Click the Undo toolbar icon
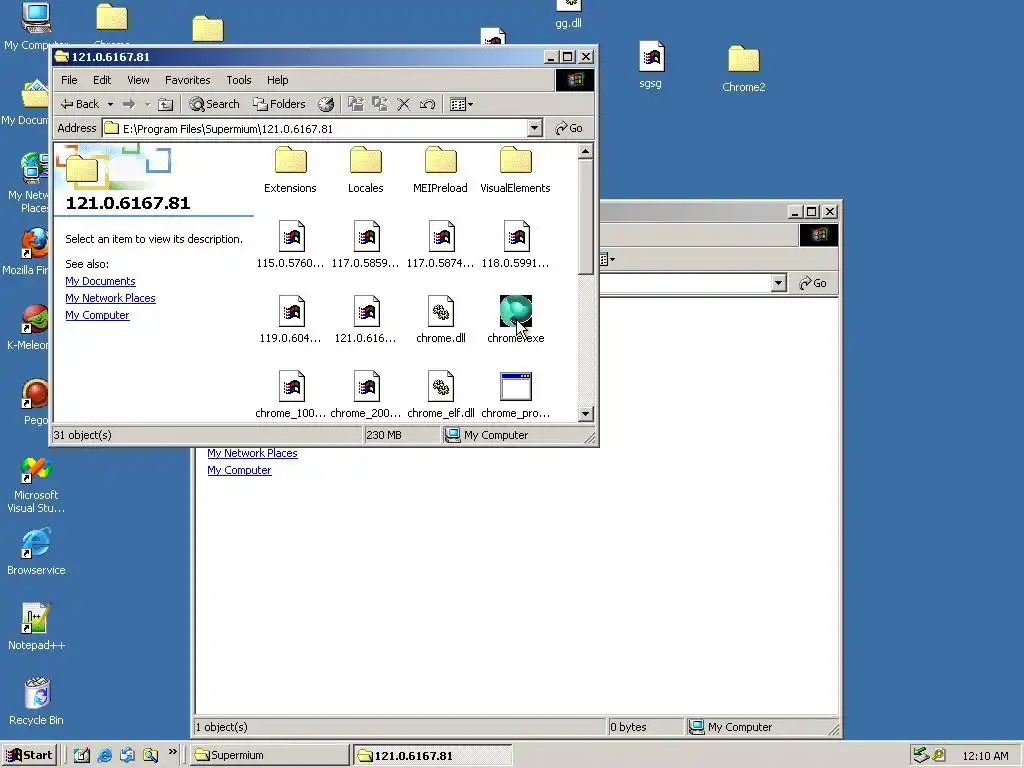 pyautogui.click(x=428, y=104)
